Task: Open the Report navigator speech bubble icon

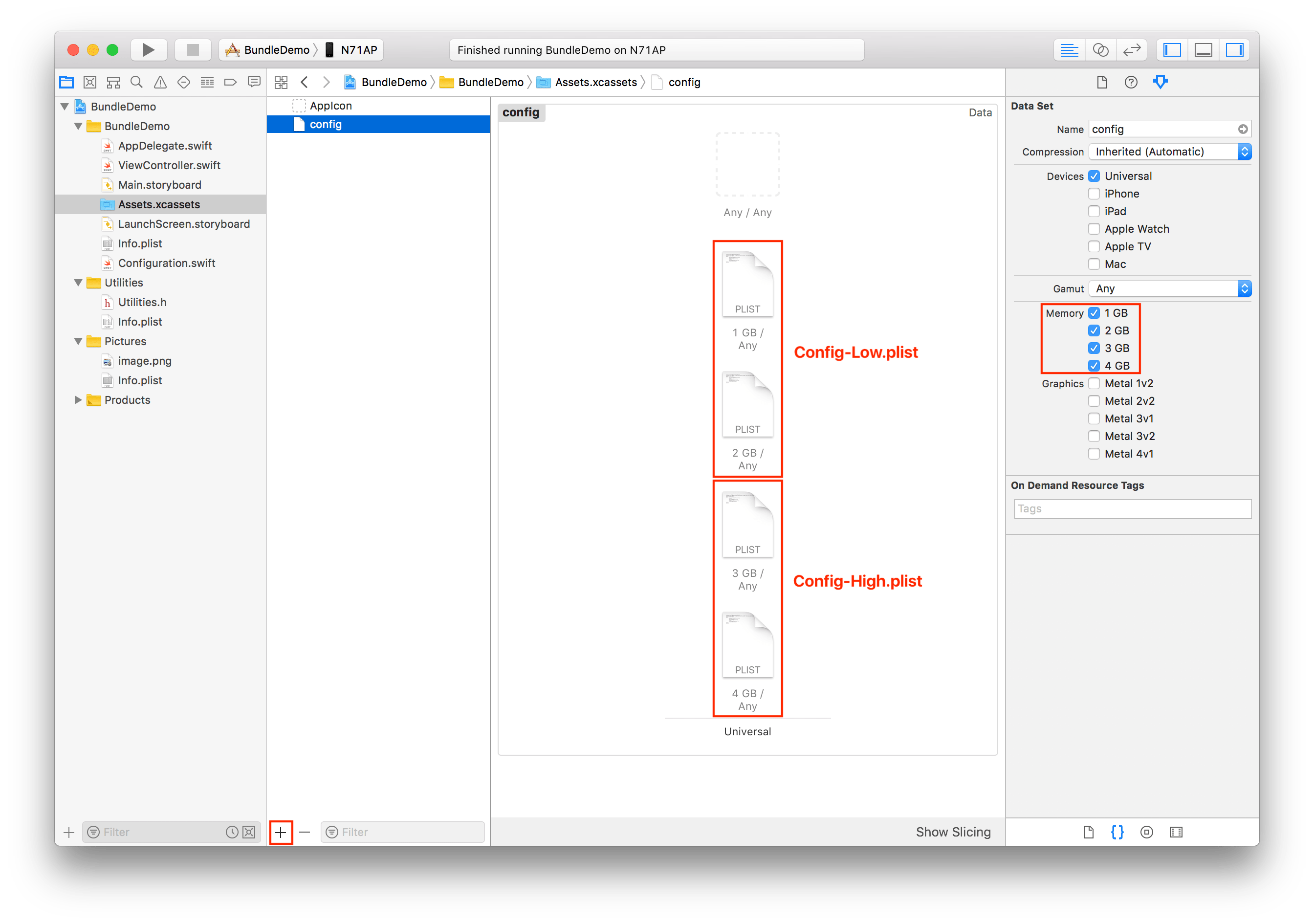Action: [254, 82]
